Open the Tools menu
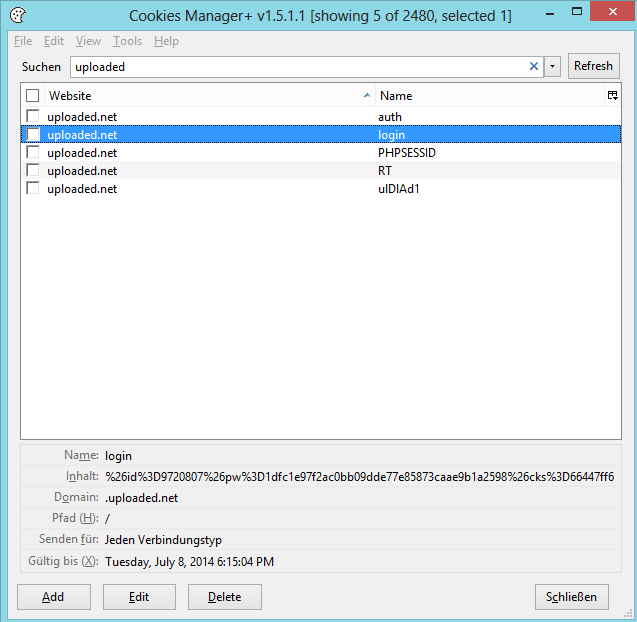 pos(128,41)
